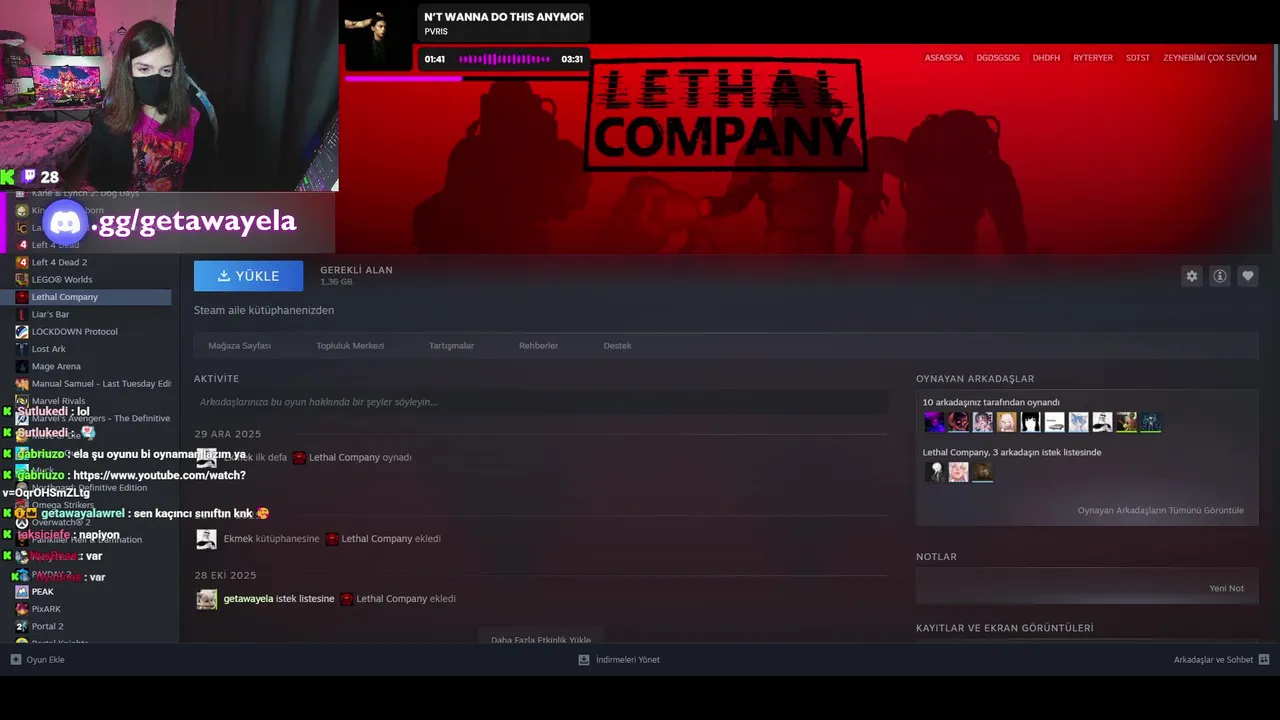The width and height of the screenshot is (1280, 720).
Task: Click the Liar's Bar game icon
Action: (x=22, y=314)
